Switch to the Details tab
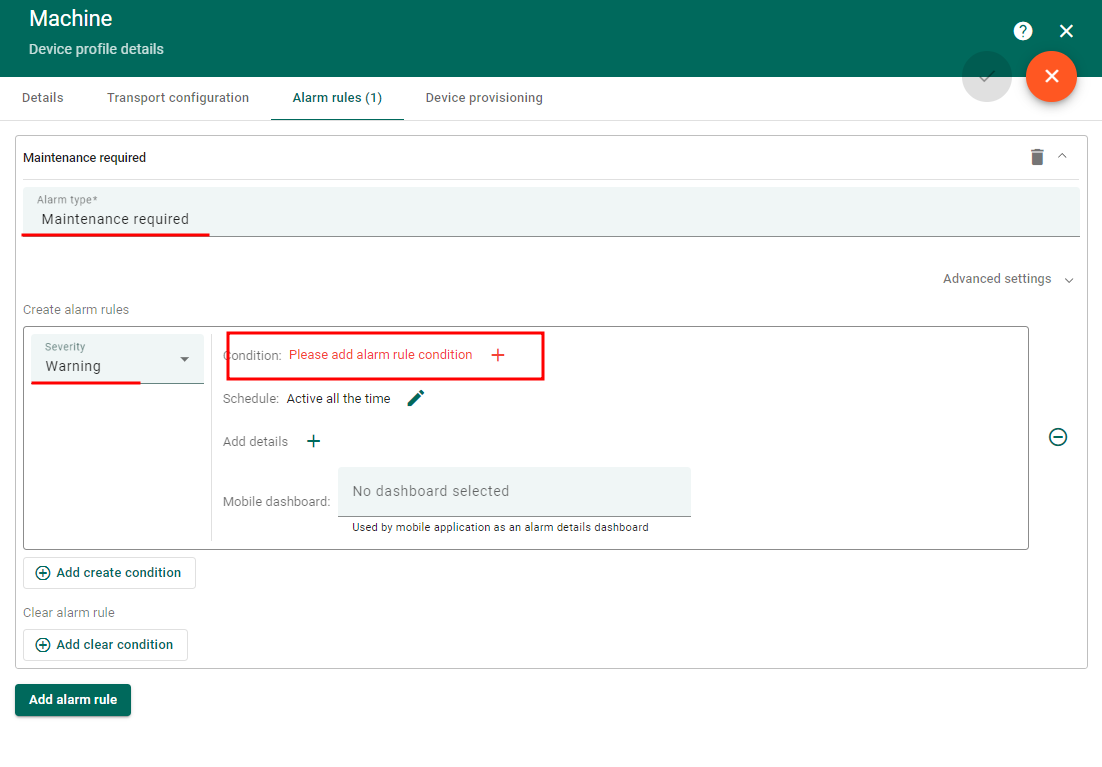This screenshot has width=1102, height=767. [x=43, y=98]
